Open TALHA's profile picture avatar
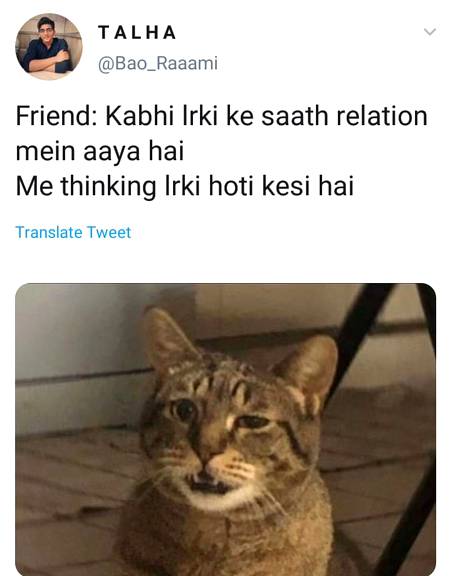 click(48, 46)
